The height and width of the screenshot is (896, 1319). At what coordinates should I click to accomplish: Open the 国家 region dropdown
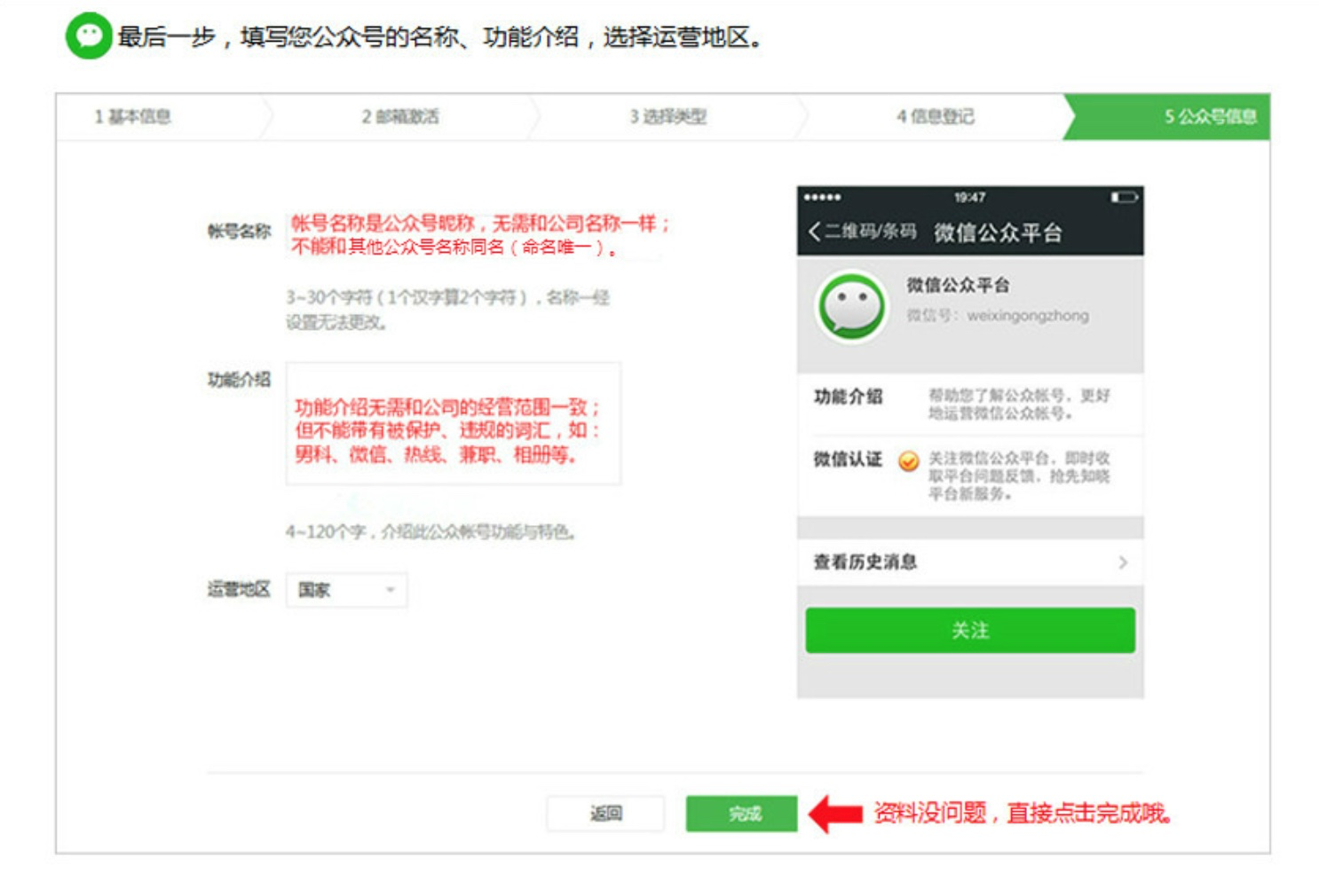coord(346,590)
